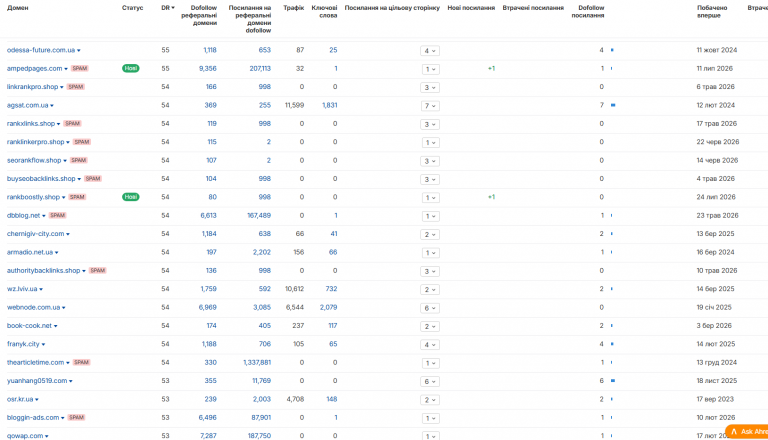Open 9,356 dofollow referring domains for ampedpages.com
The image size is (768, 440).
click(x=208, y=69)
